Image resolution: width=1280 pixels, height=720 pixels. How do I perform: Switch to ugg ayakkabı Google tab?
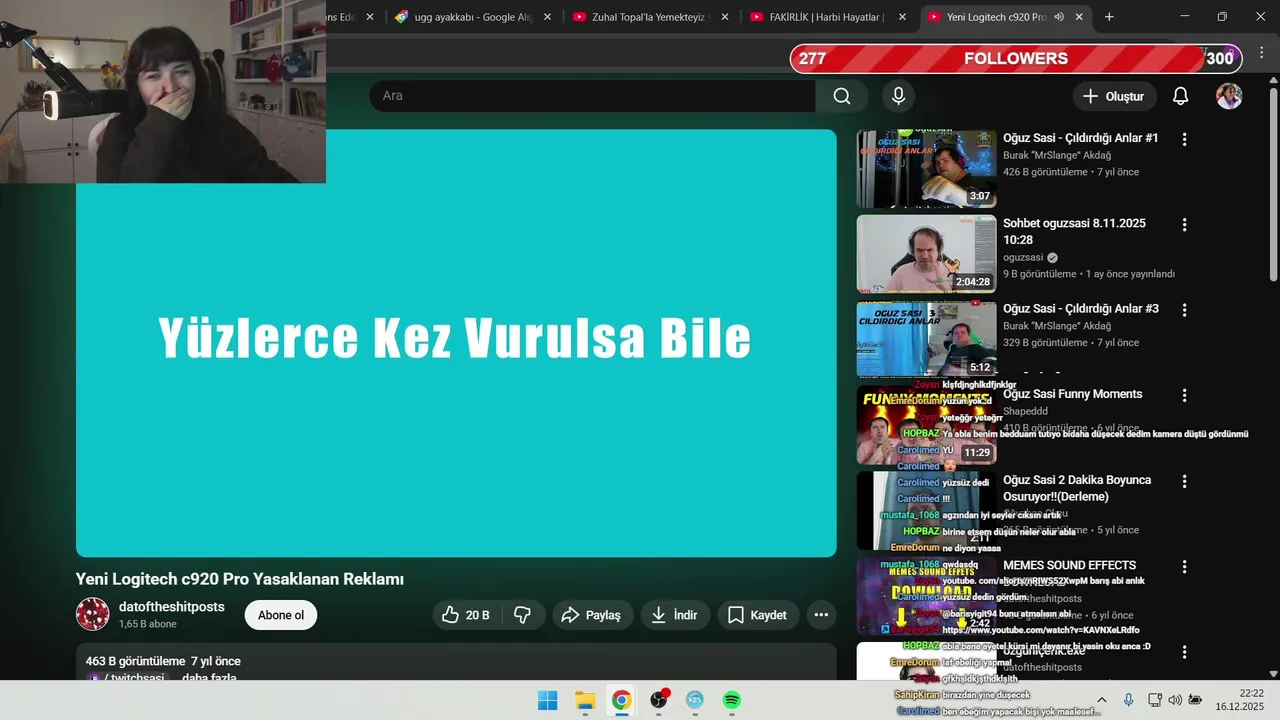[474, 17]
